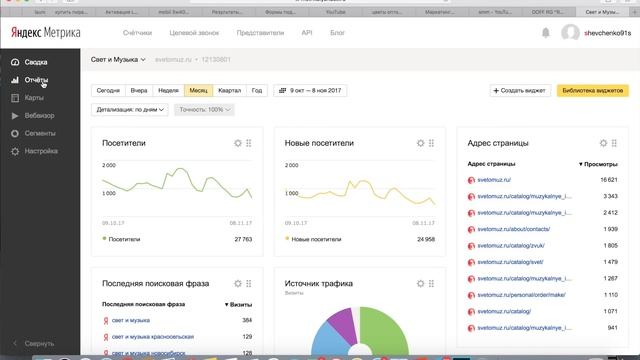Click drag handle of Адрес страницы widget
The image size is (640, 360).
[x=614, y=143]
